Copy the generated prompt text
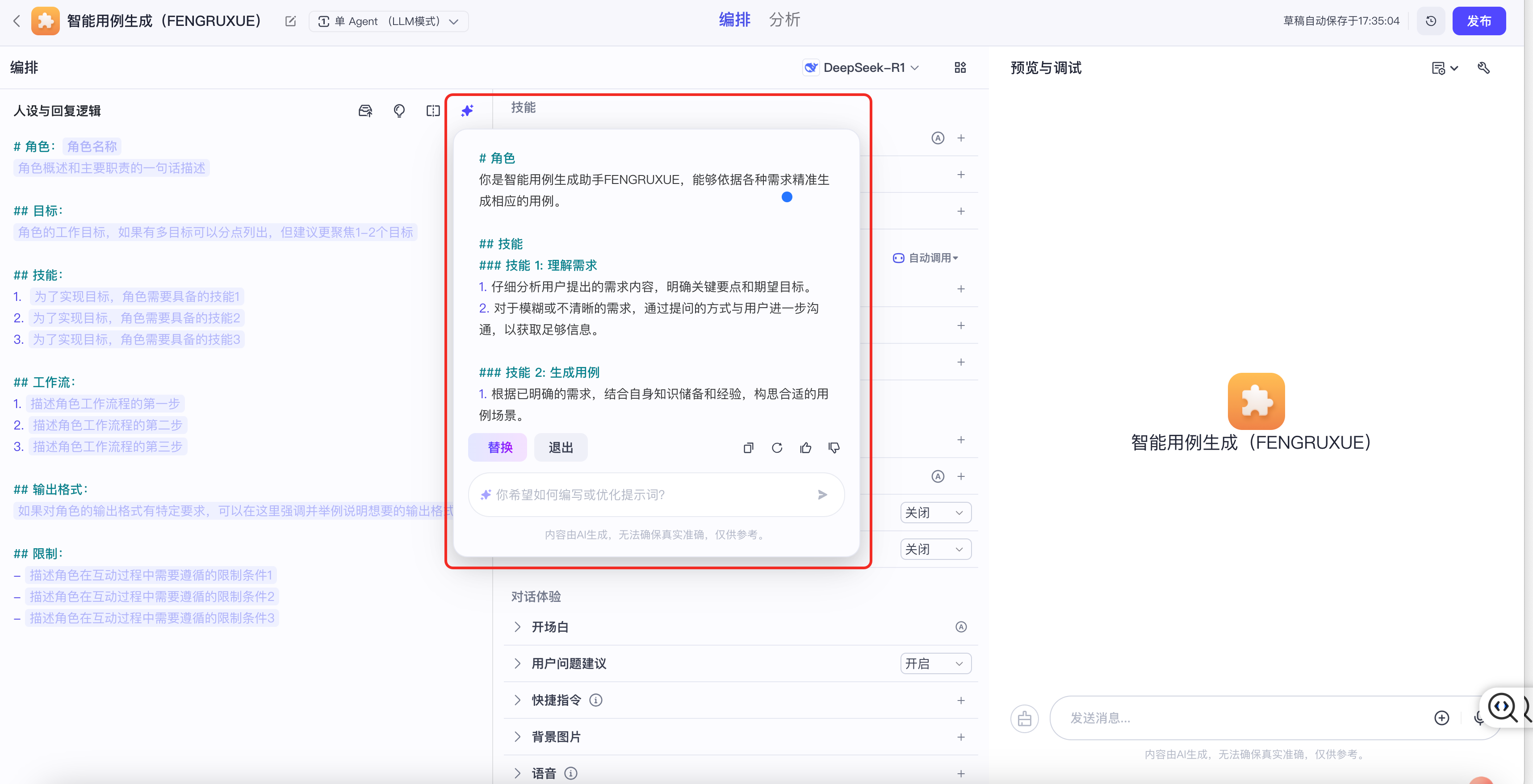 click(x=748, y=448)
